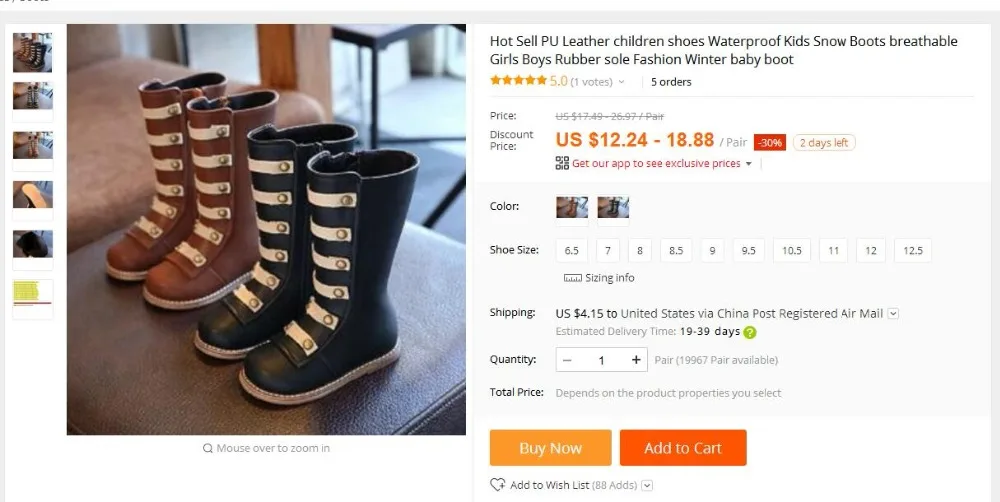The width and height of the screenshot is (1000, 502).
Task: Select the black boots color swatch
Action: click(x=613, y=210)
